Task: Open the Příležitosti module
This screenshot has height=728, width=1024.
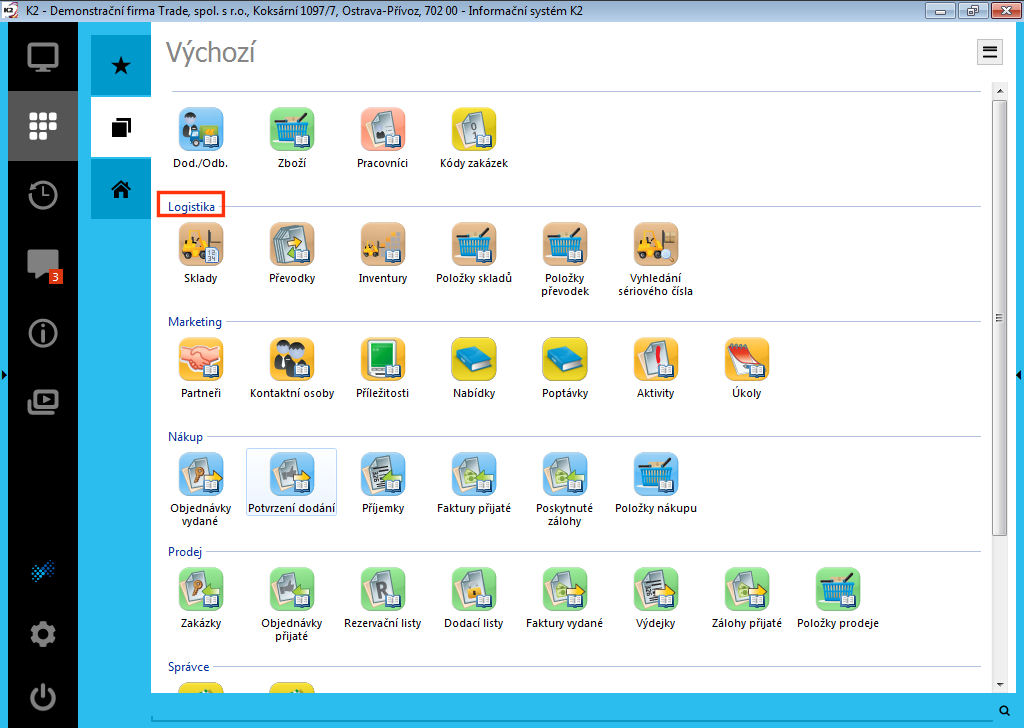Action: tap(383, 359)
